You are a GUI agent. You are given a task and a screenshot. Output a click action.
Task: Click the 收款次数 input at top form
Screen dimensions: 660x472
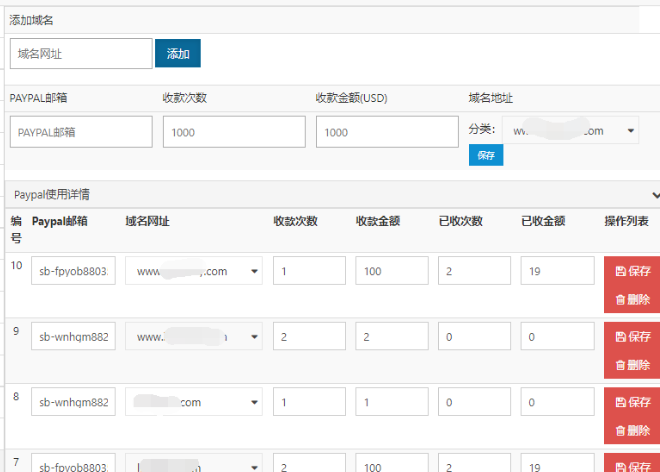click(x=234, y=132)
